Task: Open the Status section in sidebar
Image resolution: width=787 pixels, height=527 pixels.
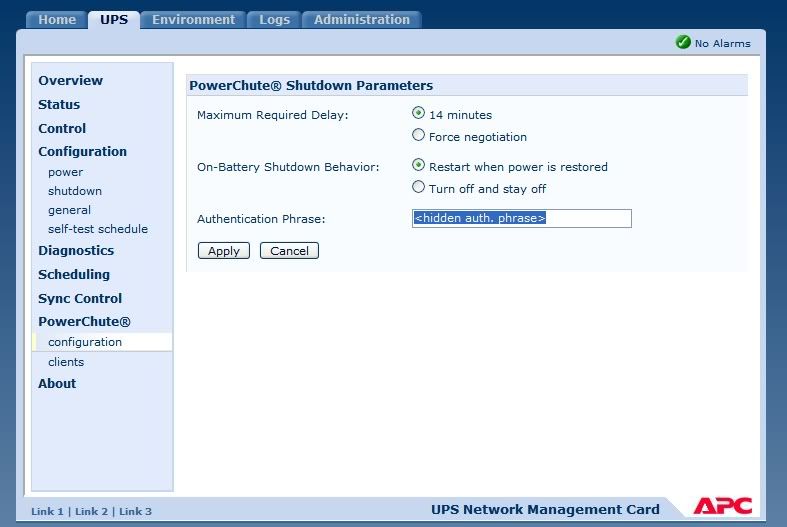Action: 59,105
